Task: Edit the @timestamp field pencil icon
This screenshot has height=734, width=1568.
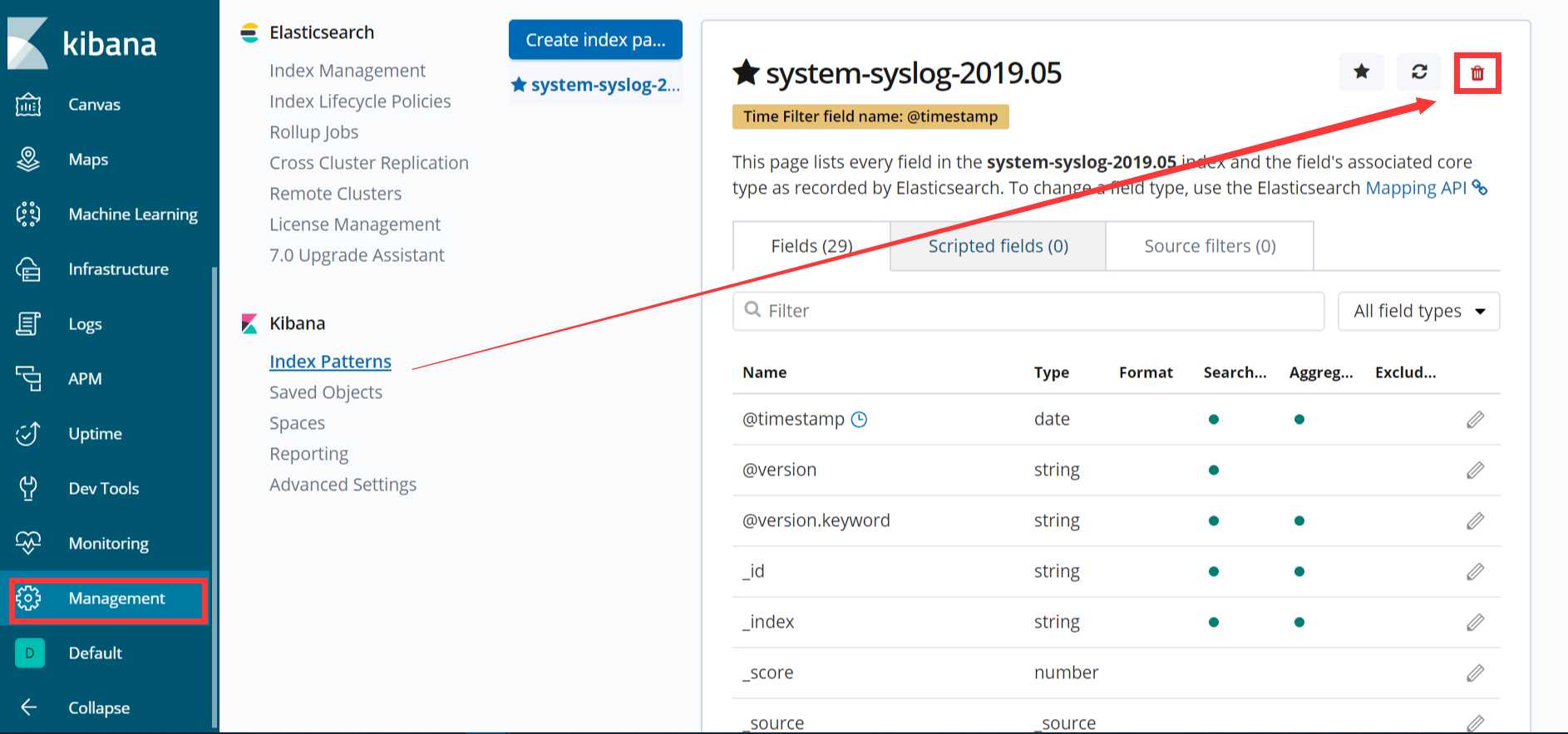Action: point(1476,420)
